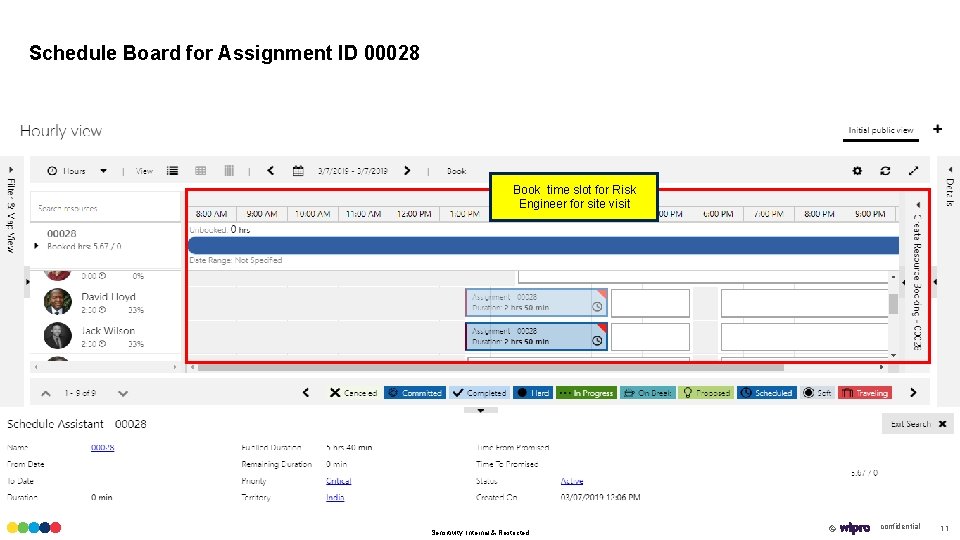
Task: Select the Traveling status legend
Action: pos(865,393)
